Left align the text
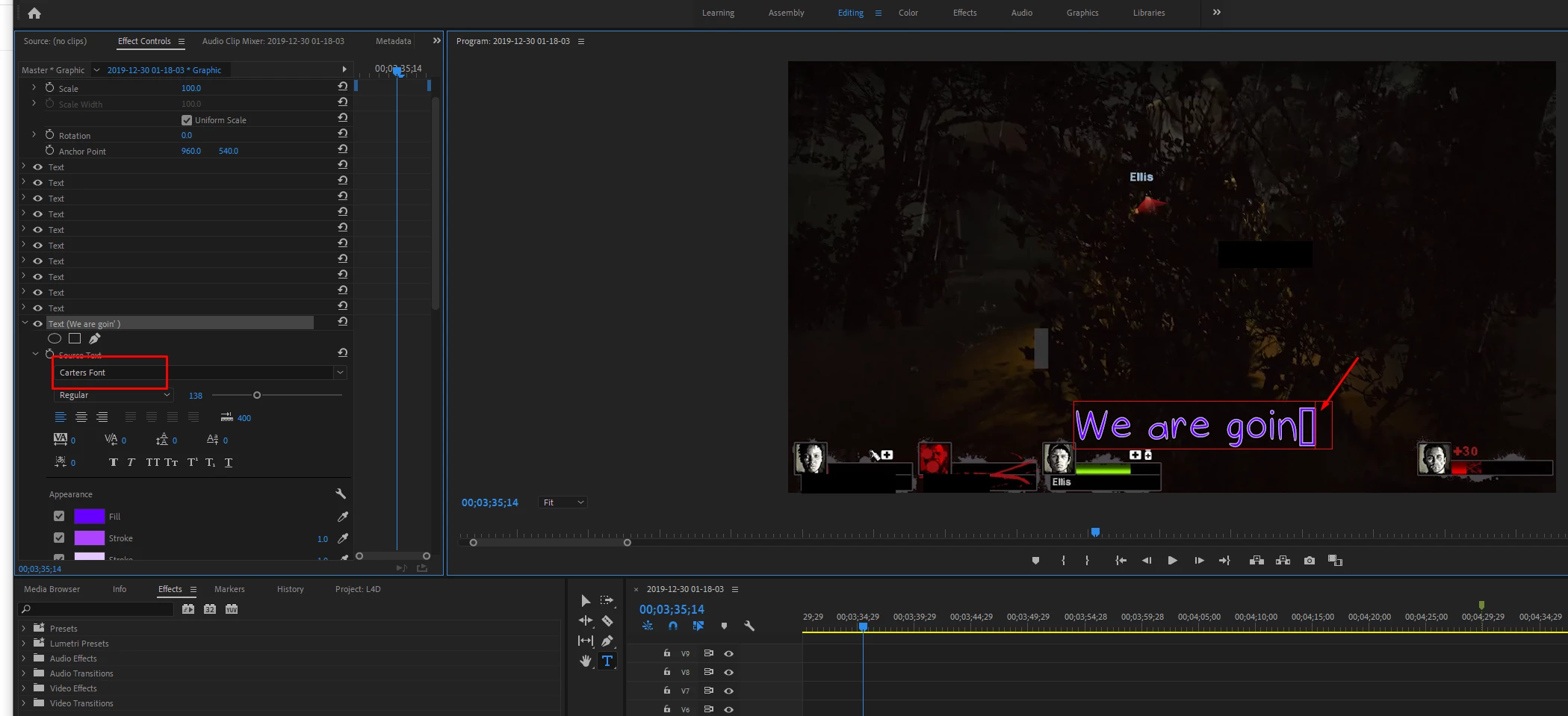 click(x=61, y=417)
